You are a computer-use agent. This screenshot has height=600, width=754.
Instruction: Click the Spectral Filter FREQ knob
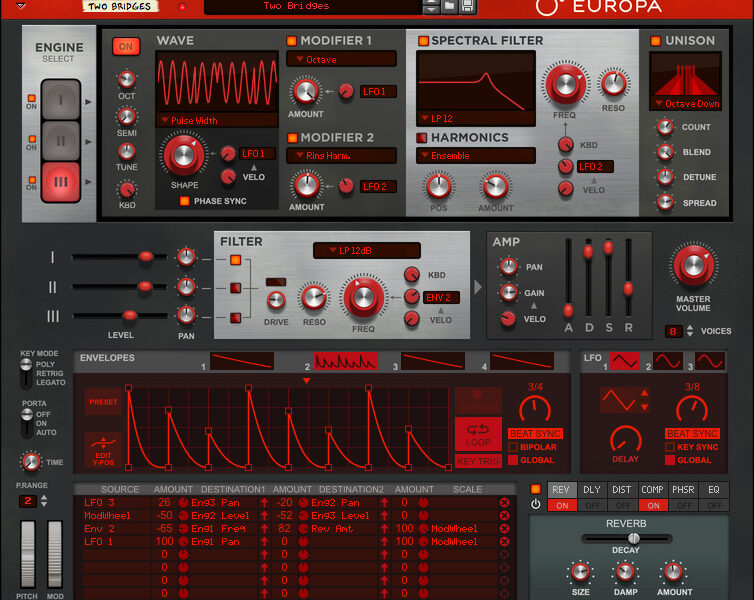566,84
